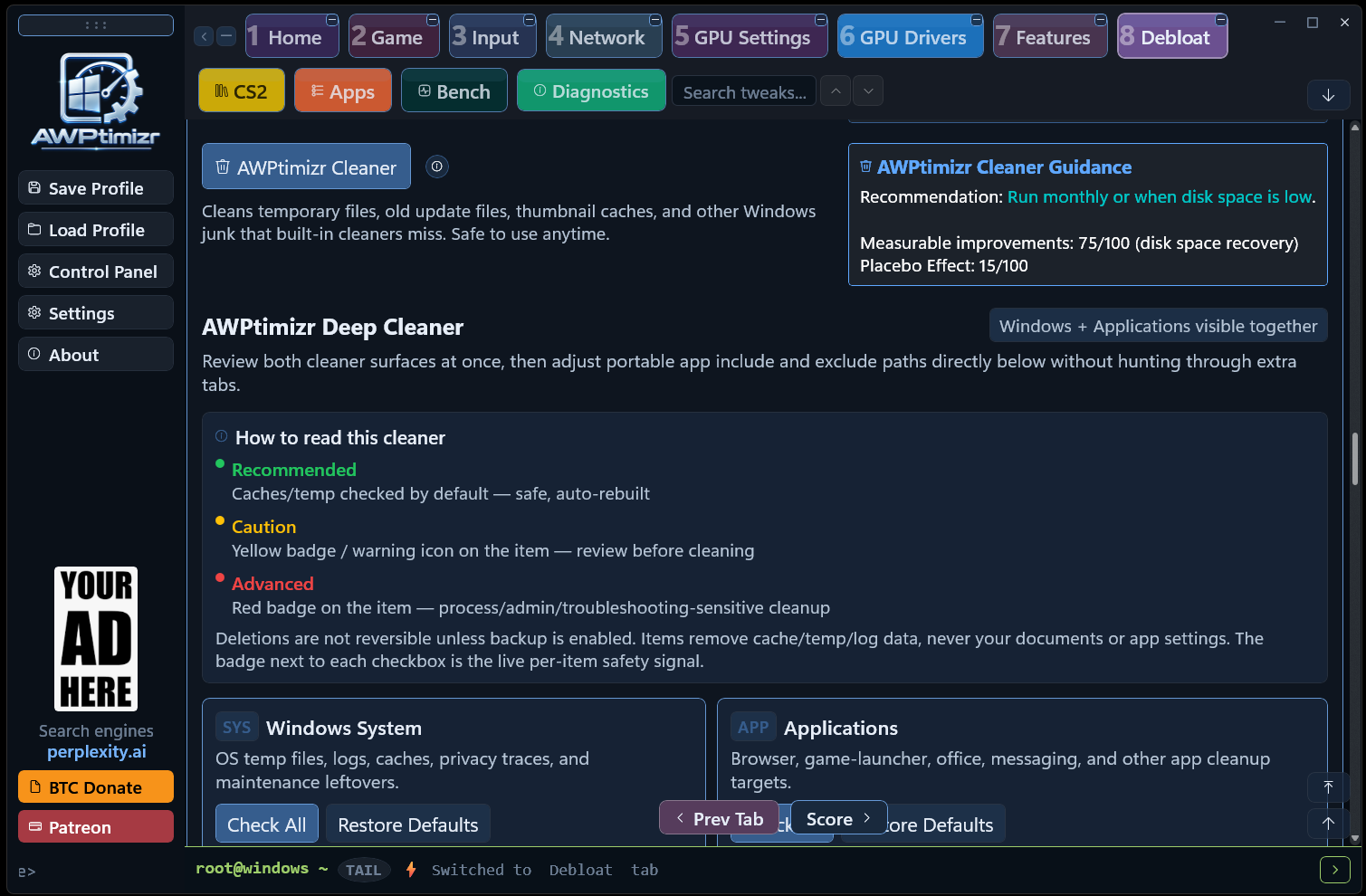This screenshot has height=896, width=1366.
Task: Click the trash icon in AWPtimizr Cleaner Guidance
Action: (865, 167)
